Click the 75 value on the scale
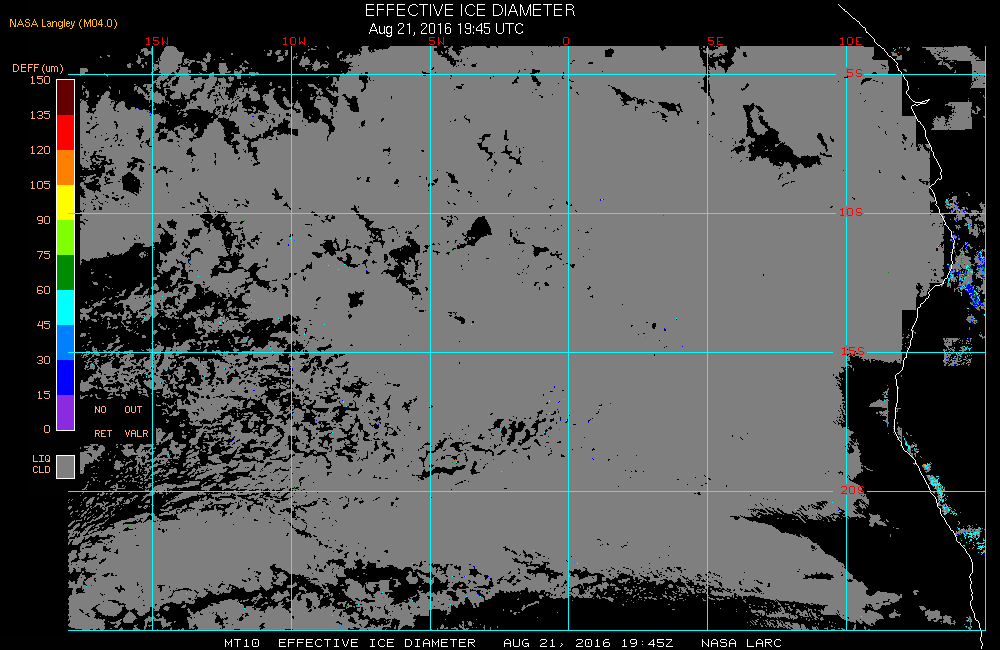 pos(43,255)
